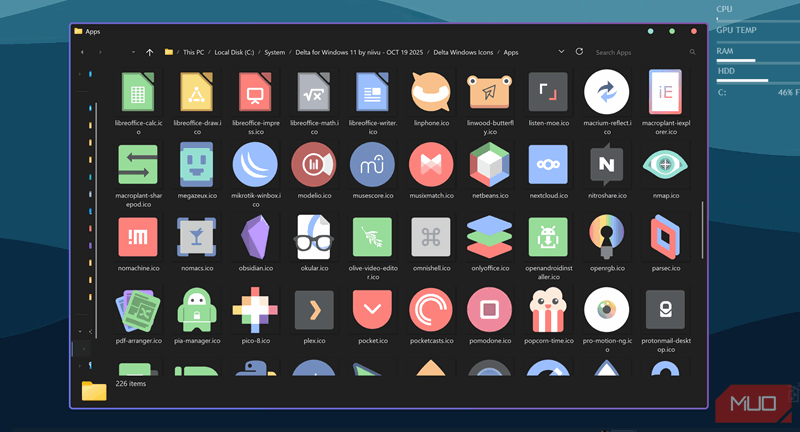Click the musescore.ico file icon
The height and width of the screenshot is (432, 800).
pos(373,165)
